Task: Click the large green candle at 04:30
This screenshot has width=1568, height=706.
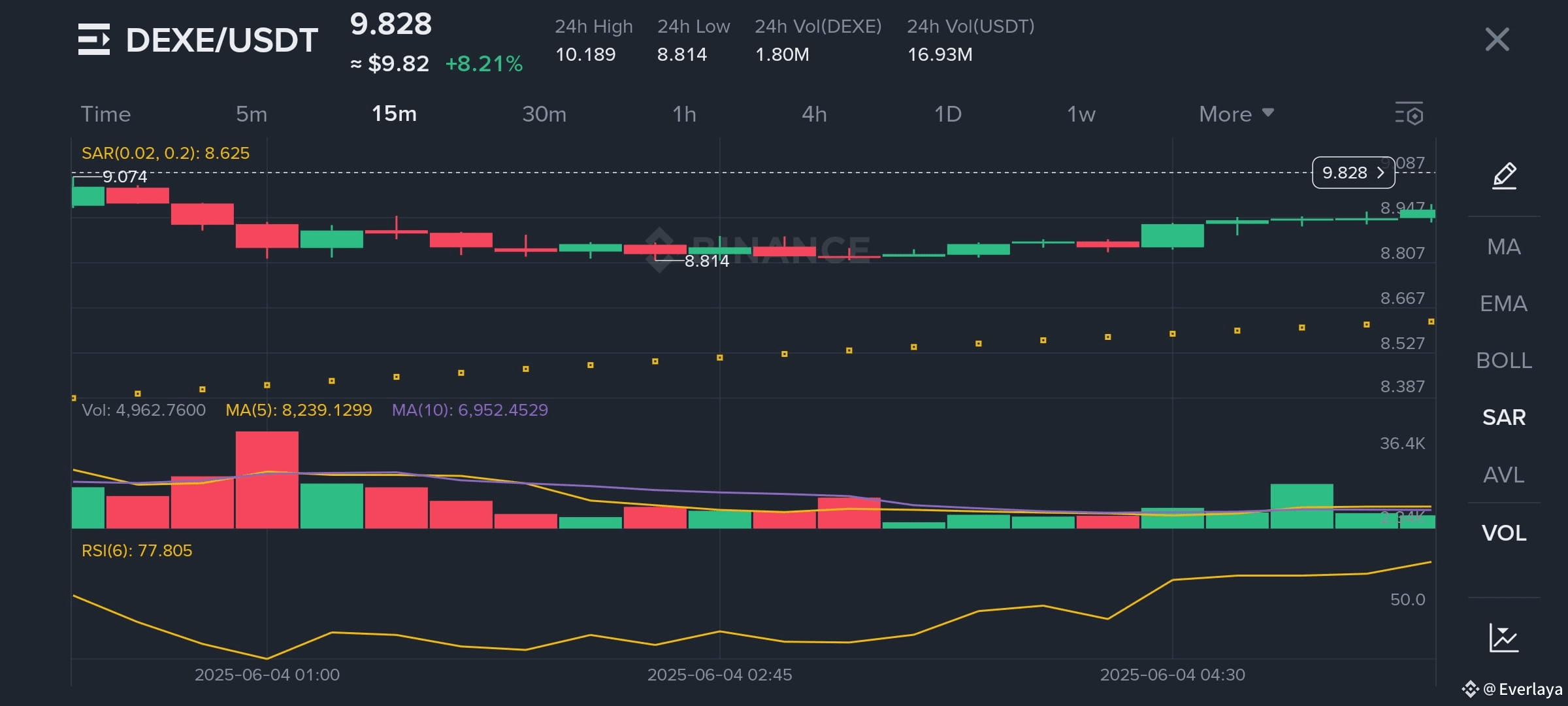Action: (x=1172, y=235)
